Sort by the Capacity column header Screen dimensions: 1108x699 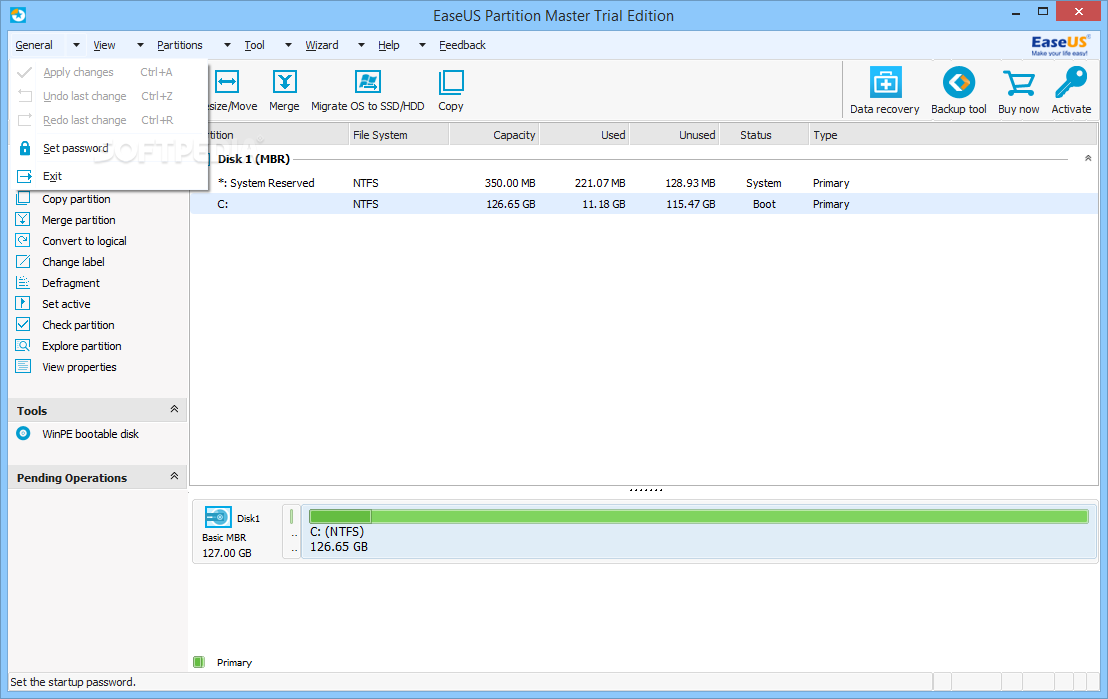click(x=494, y=134)
